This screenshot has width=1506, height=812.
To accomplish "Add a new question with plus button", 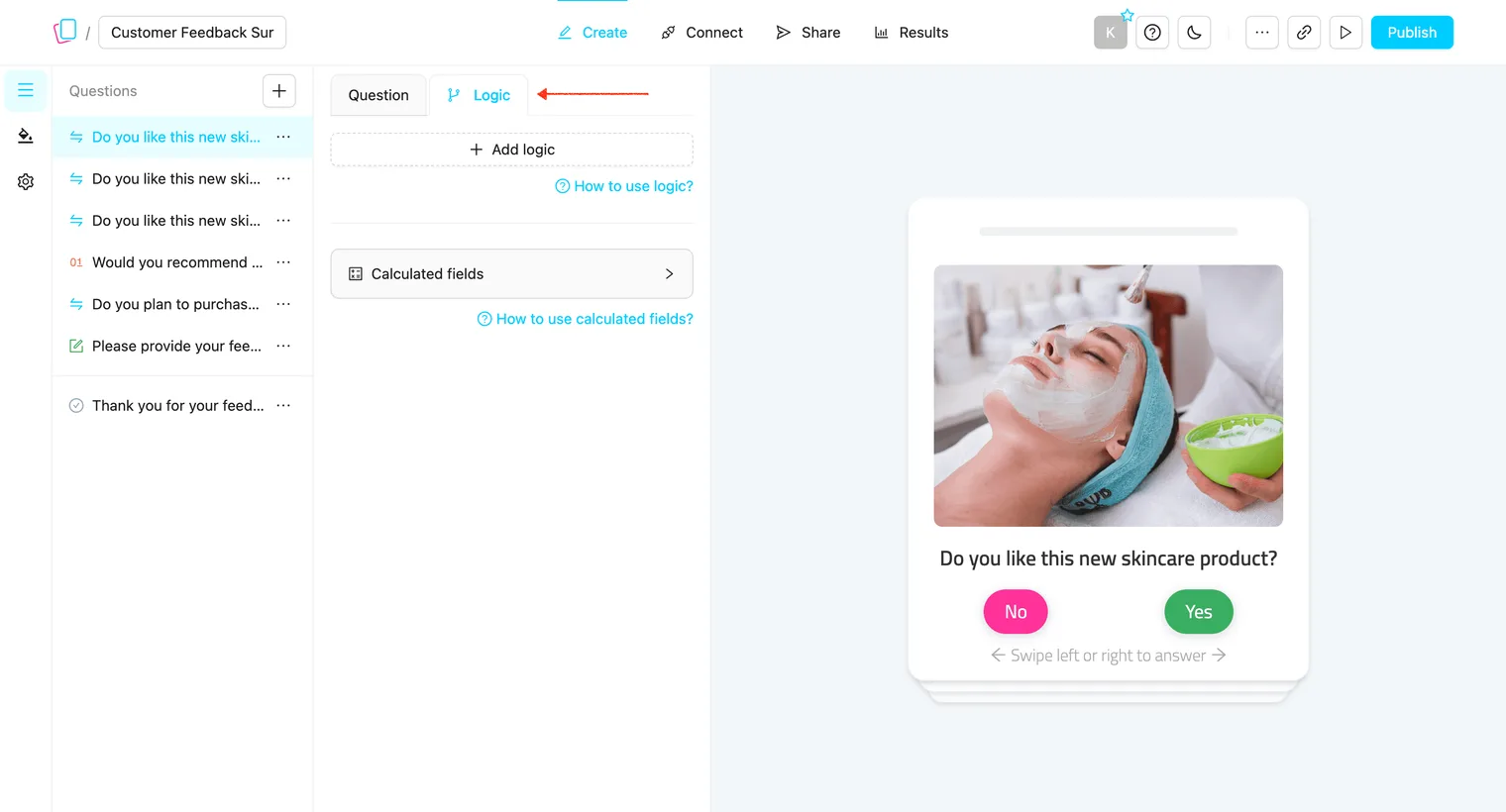I will point(279,91).
